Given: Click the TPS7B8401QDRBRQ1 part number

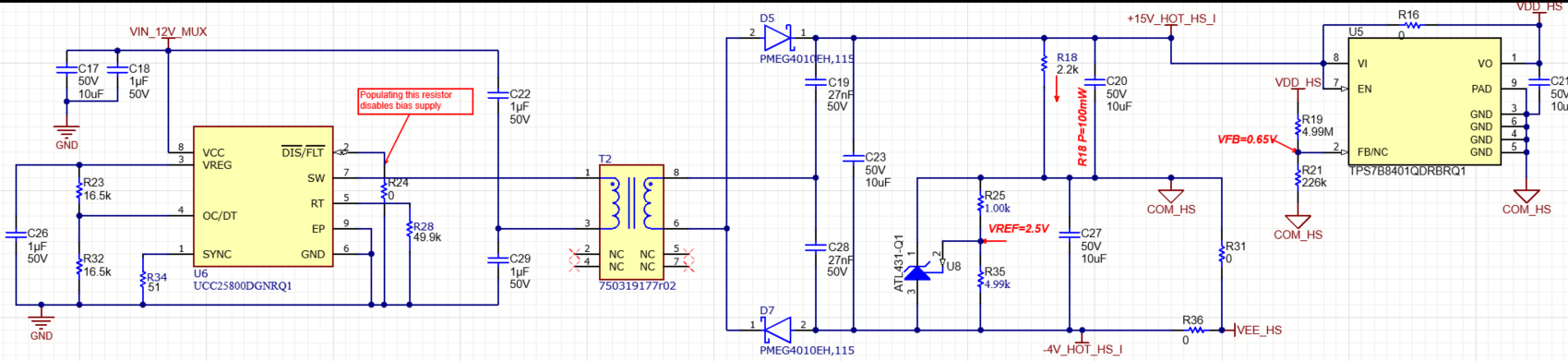Looking at the screenshot, I should 1406,172.
